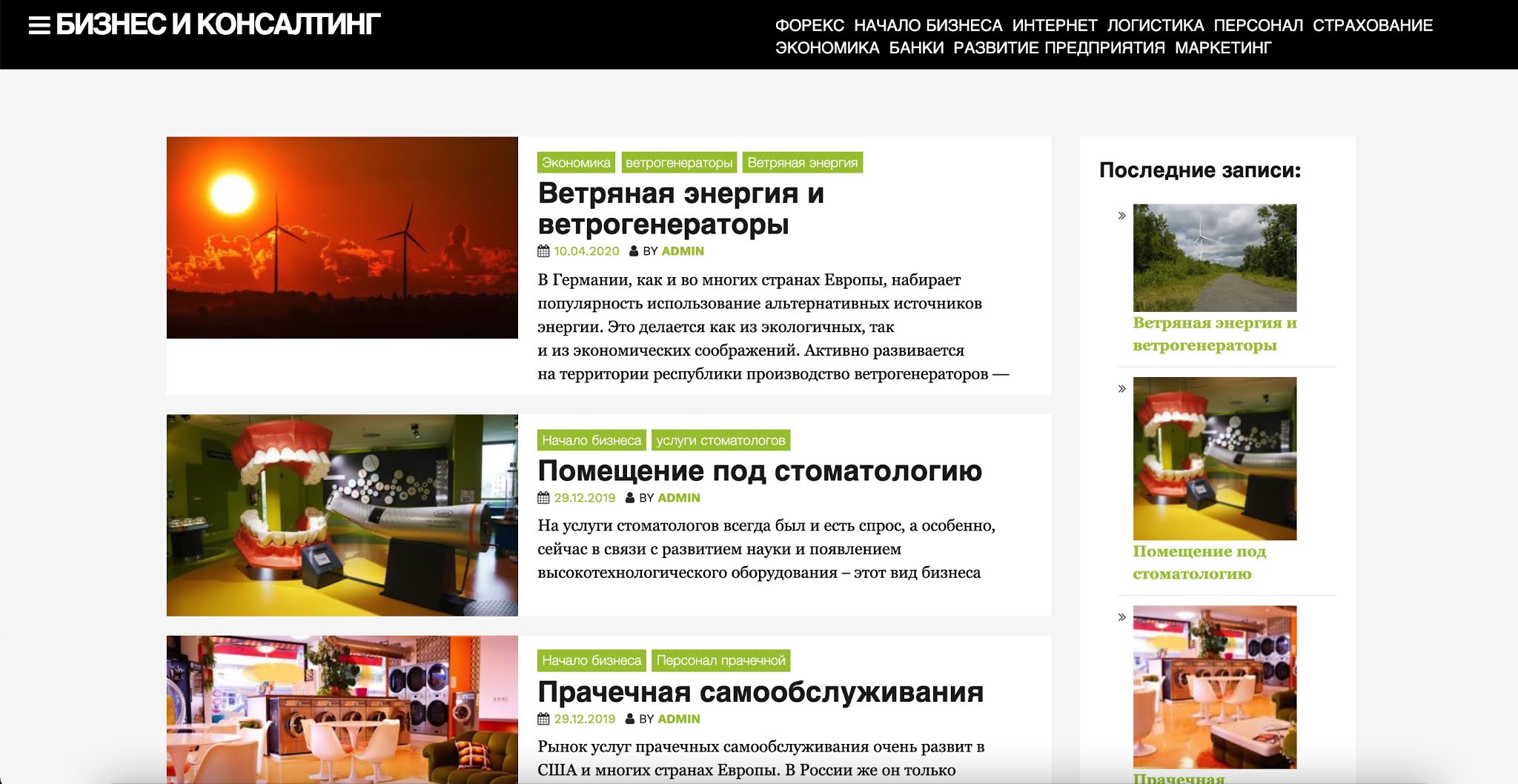
Task: Open sidebar thumbnail of giant teeth model
Action: tap(1215, 458)
